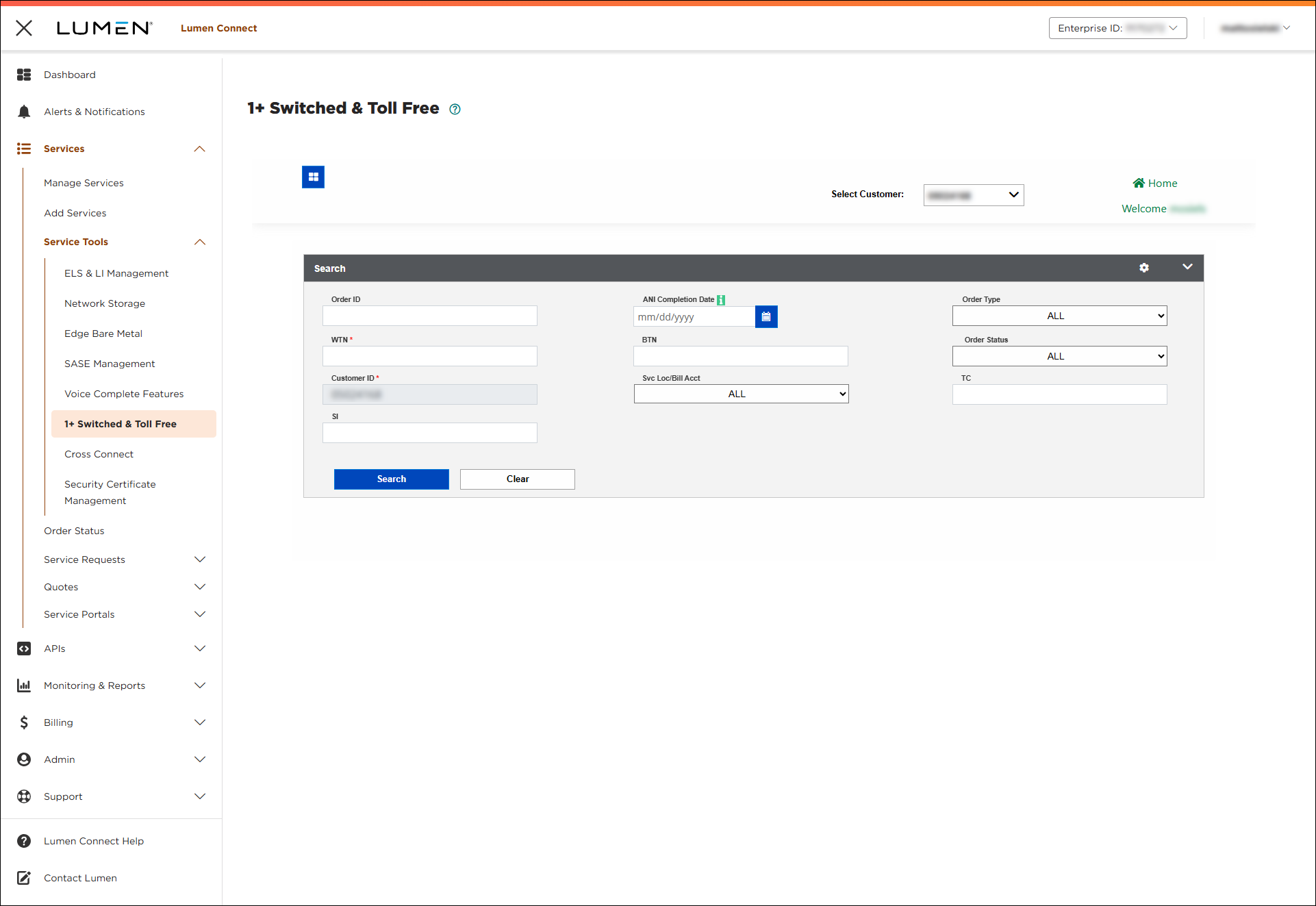Image resolution: width=1316 pixels, height=906 pixels.
Task: Click the SI input field
Action: point(430,433)
